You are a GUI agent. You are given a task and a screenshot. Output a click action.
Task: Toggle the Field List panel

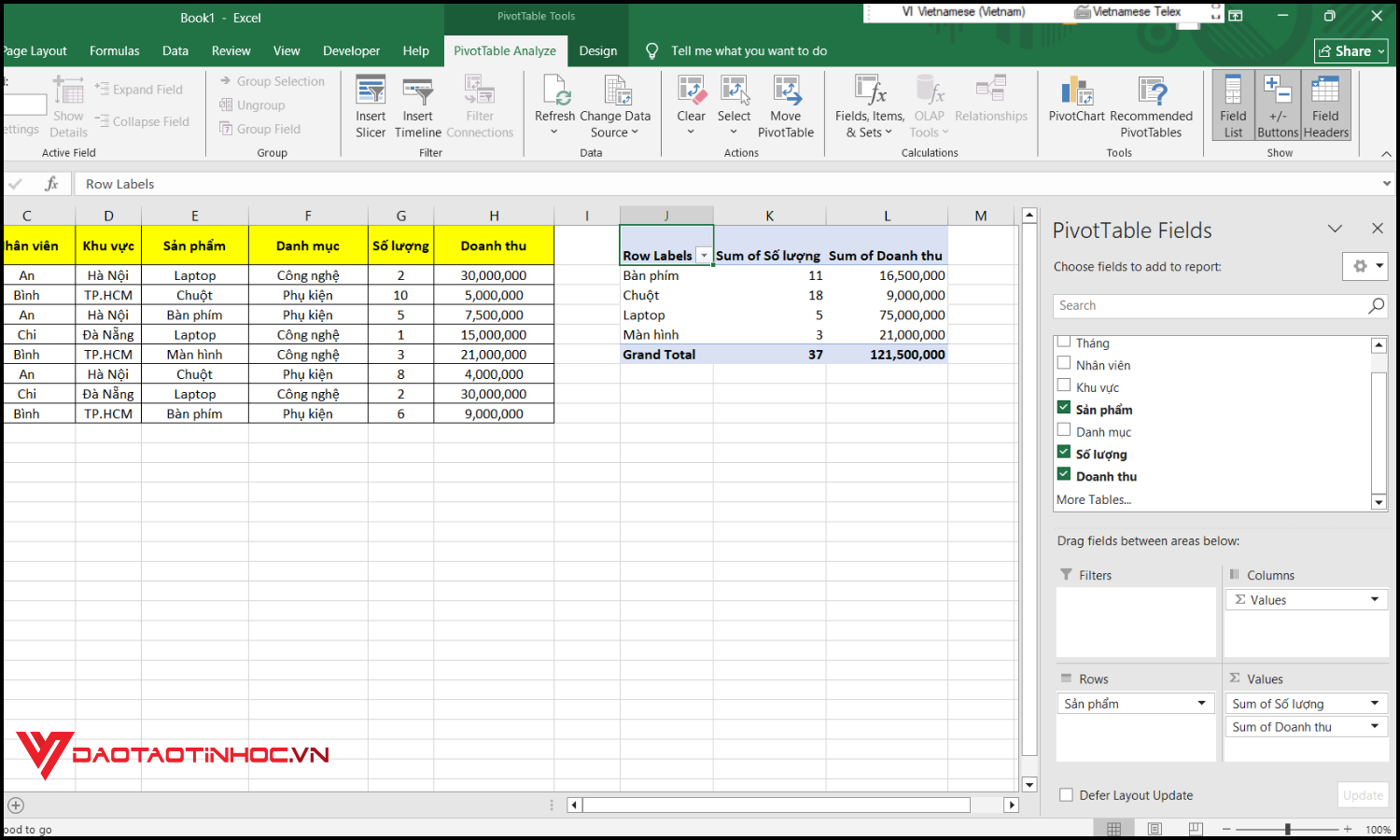pyautogui.click(x=1233, y=105)
